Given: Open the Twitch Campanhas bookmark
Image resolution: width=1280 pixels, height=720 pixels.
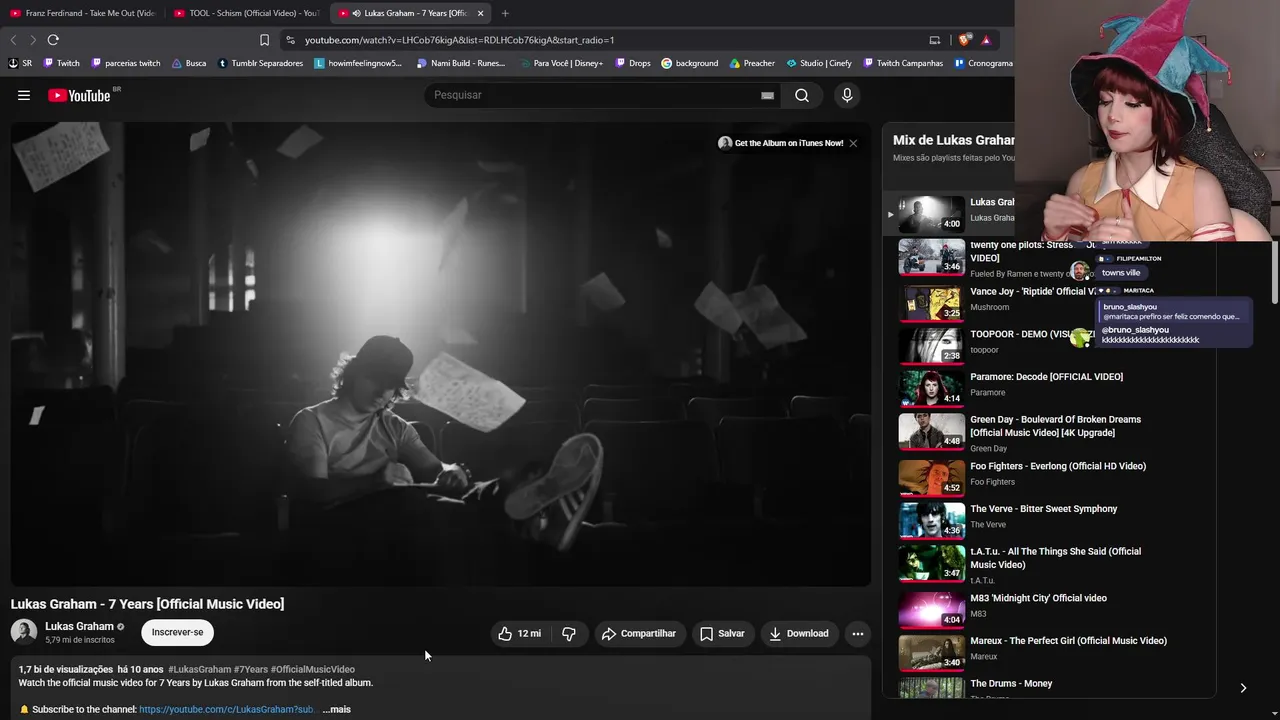Looking at the screenshot, I should coord(903,63).
